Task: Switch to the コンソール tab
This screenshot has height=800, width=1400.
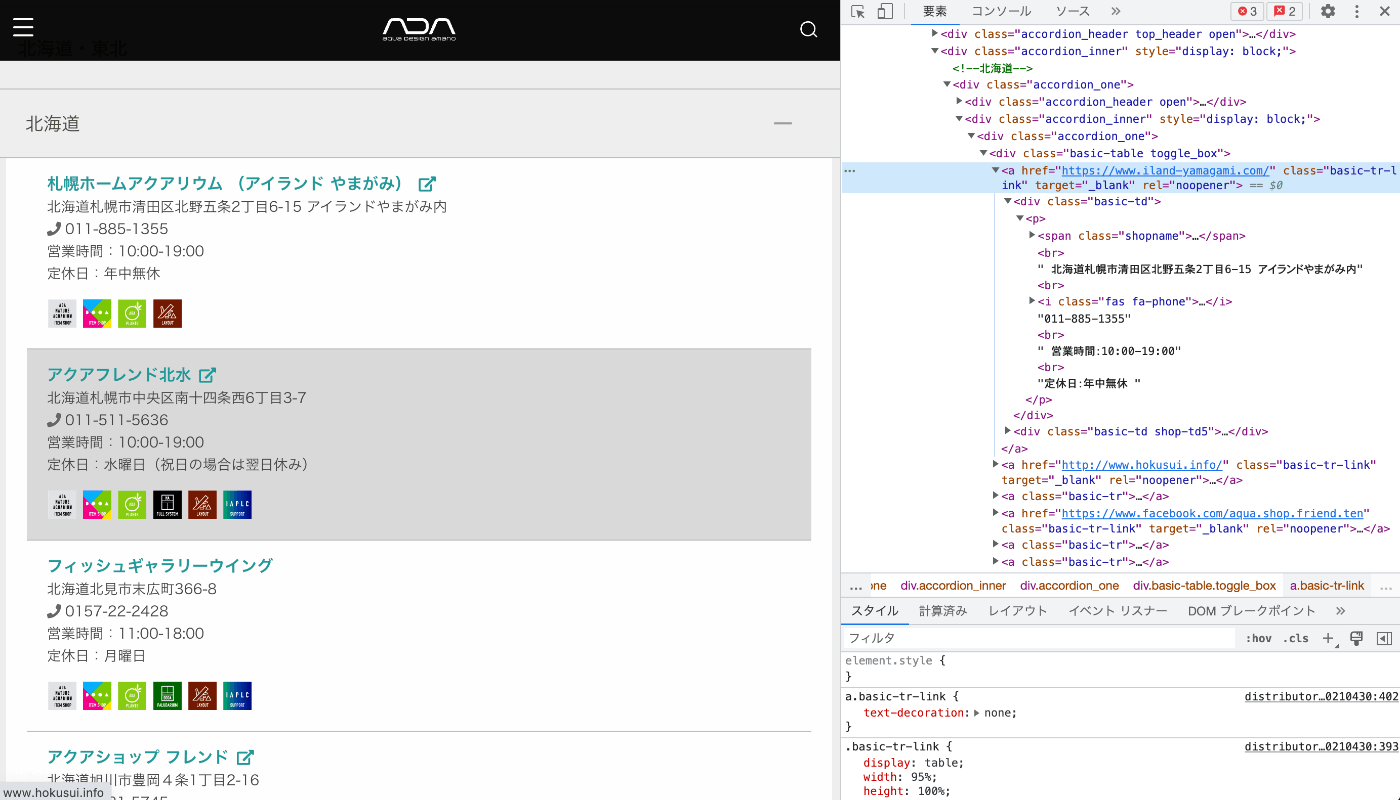Action: (1001, 11)
